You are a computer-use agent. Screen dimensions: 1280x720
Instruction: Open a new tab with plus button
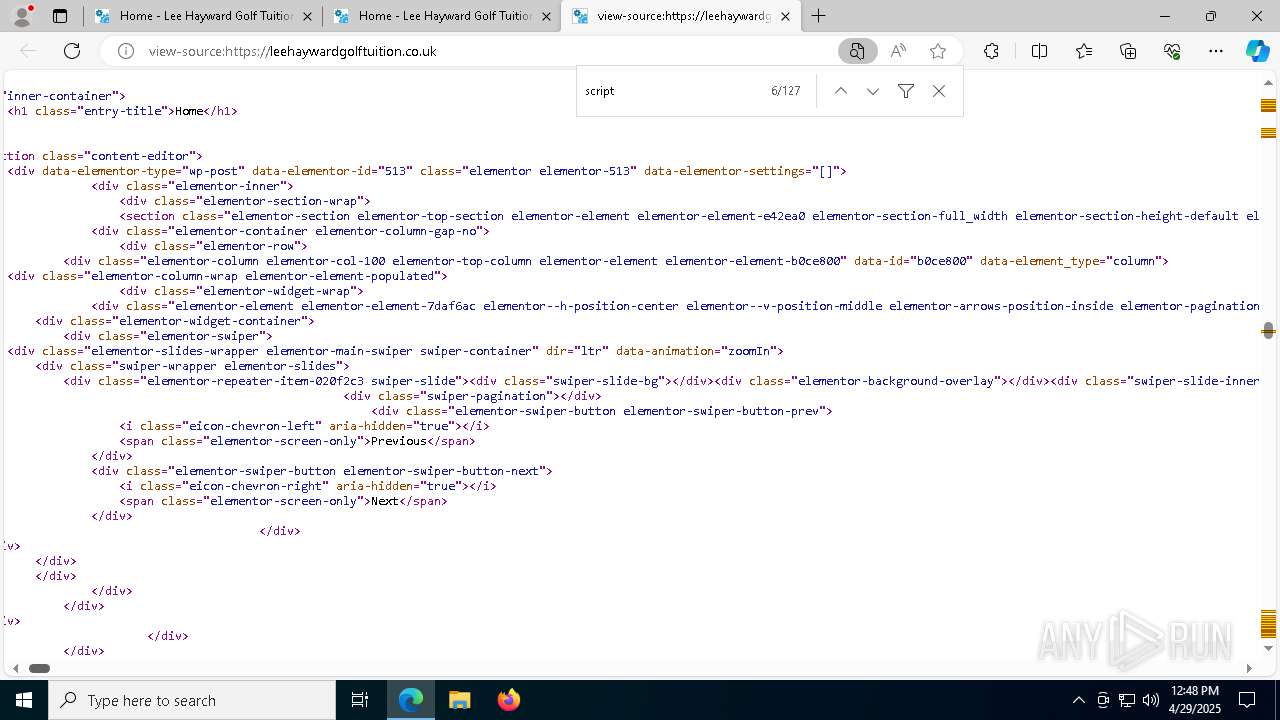[x=818, y=16]
